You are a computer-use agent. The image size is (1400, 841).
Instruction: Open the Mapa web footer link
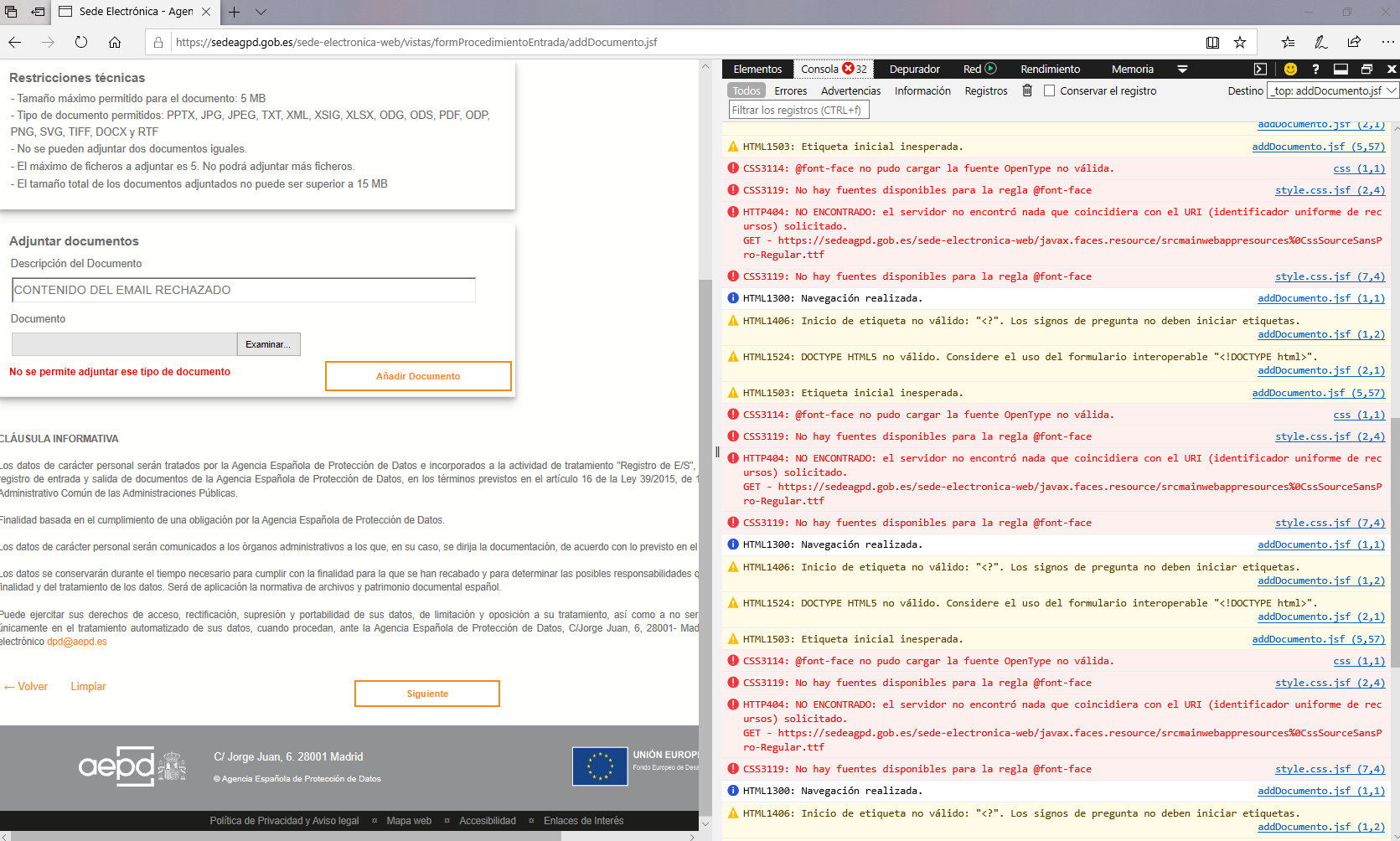coord(409,821)
